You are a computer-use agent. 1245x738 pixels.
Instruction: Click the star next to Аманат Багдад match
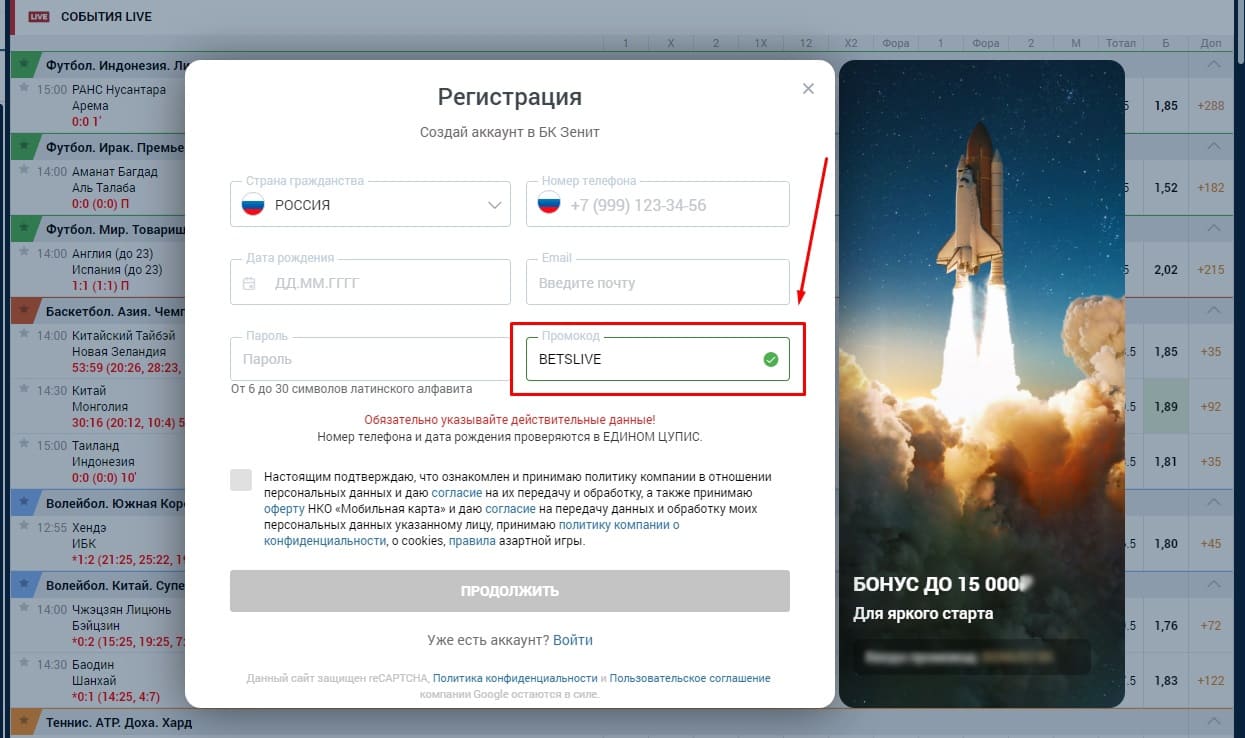click(25, 171)
